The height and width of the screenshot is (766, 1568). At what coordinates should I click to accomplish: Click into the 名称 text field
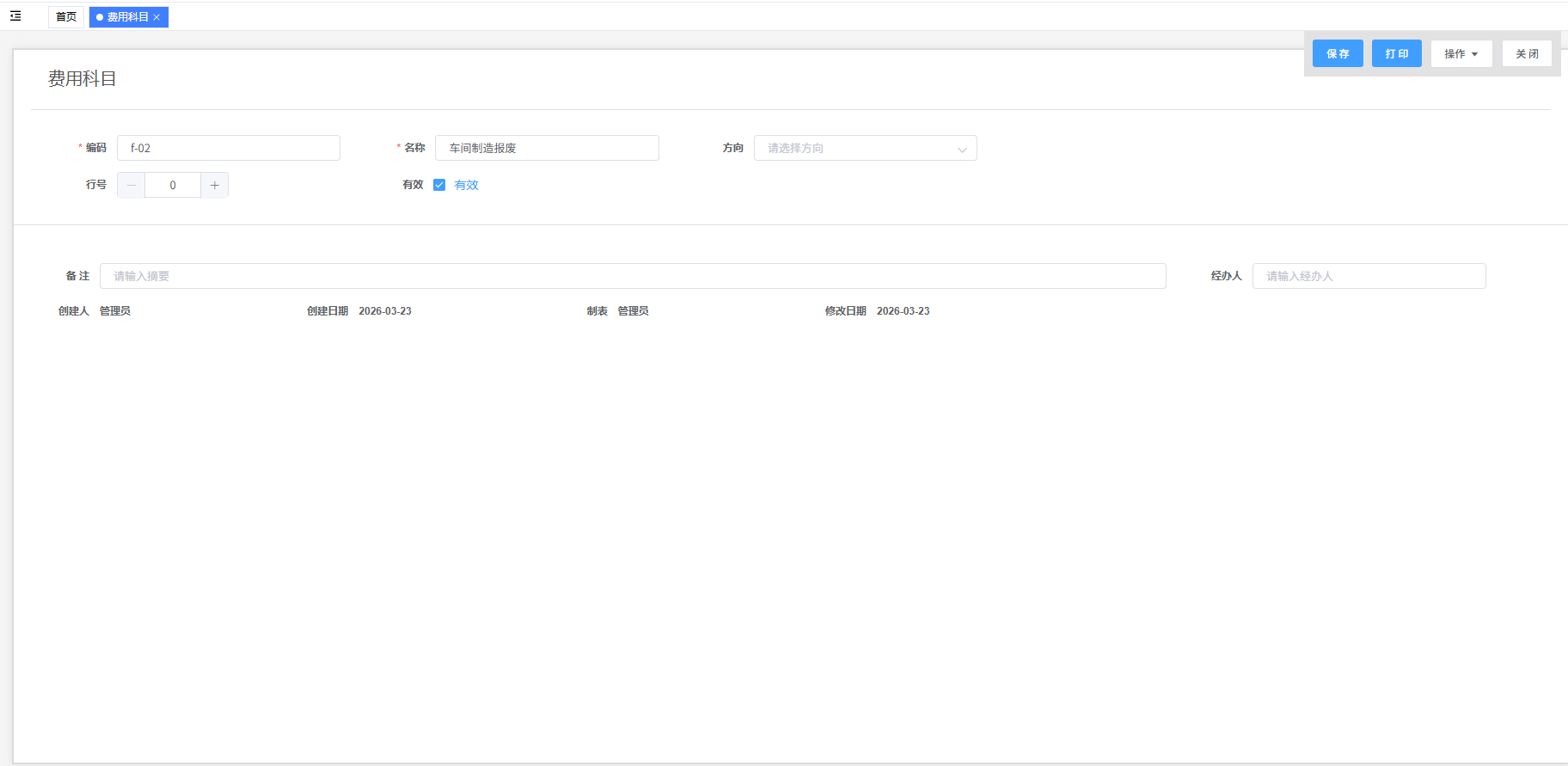(x=547, y=148)
